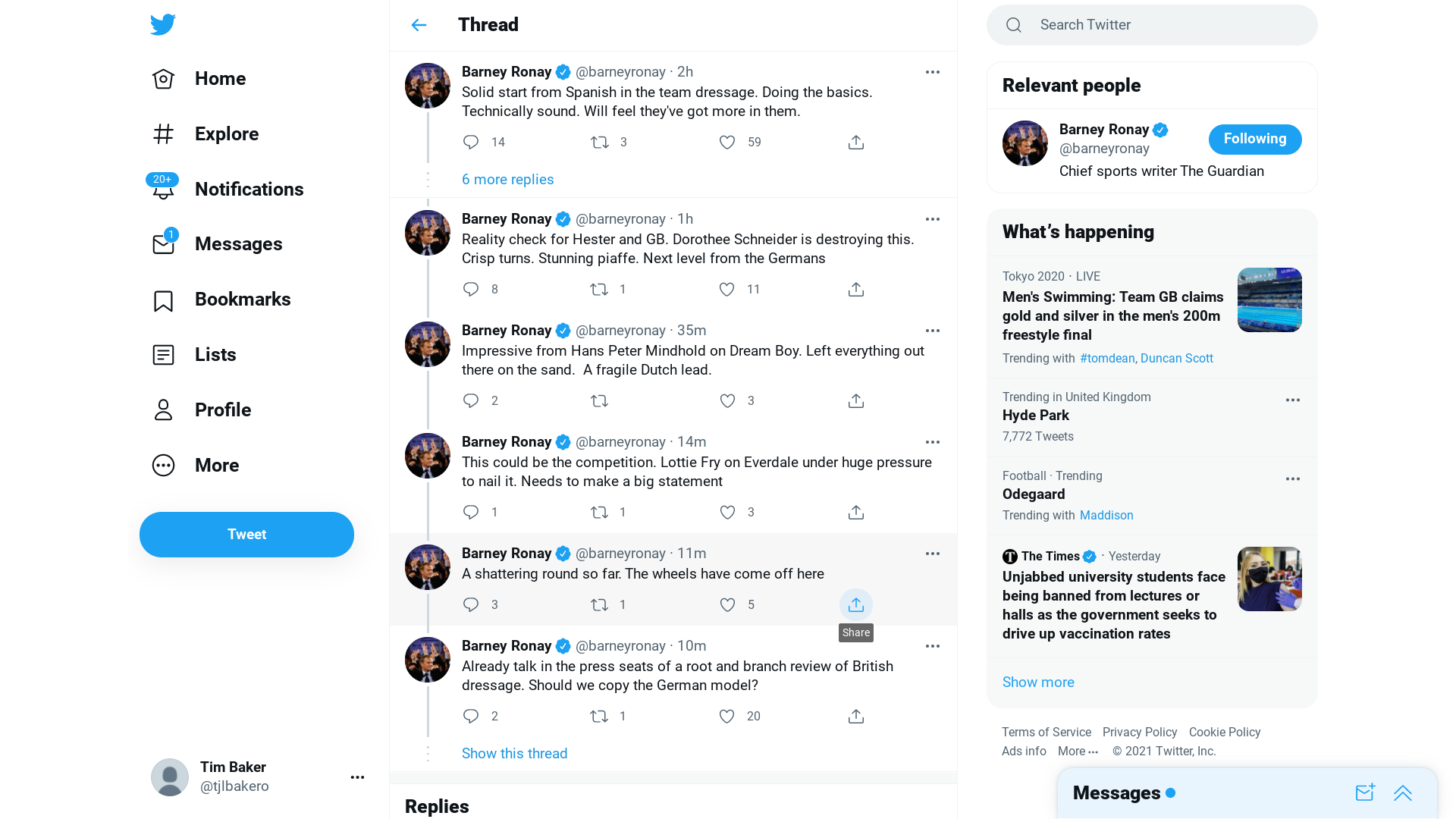
Task: Open Tim Baker account options menu
Action: point(357,777)
